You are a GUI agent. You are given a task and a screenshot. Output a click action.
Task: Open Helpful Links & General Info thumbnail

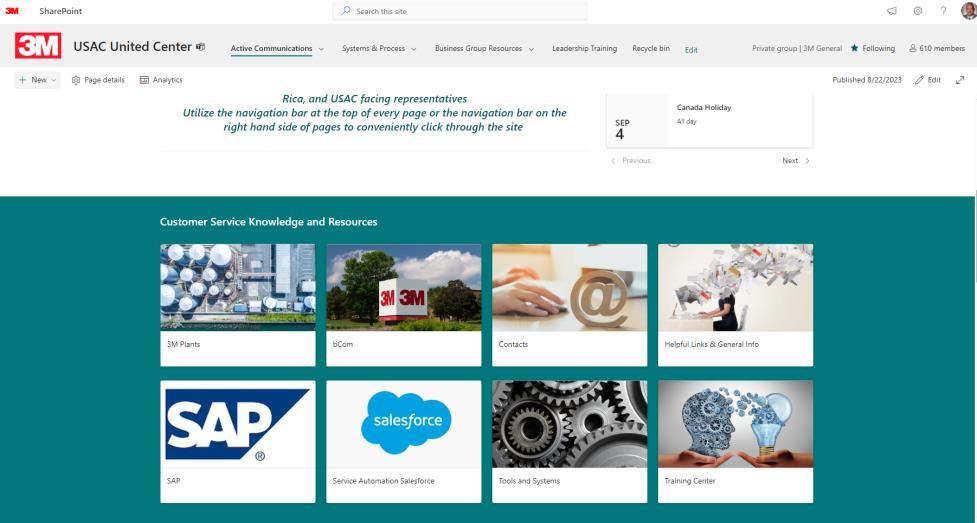[735, 287]
